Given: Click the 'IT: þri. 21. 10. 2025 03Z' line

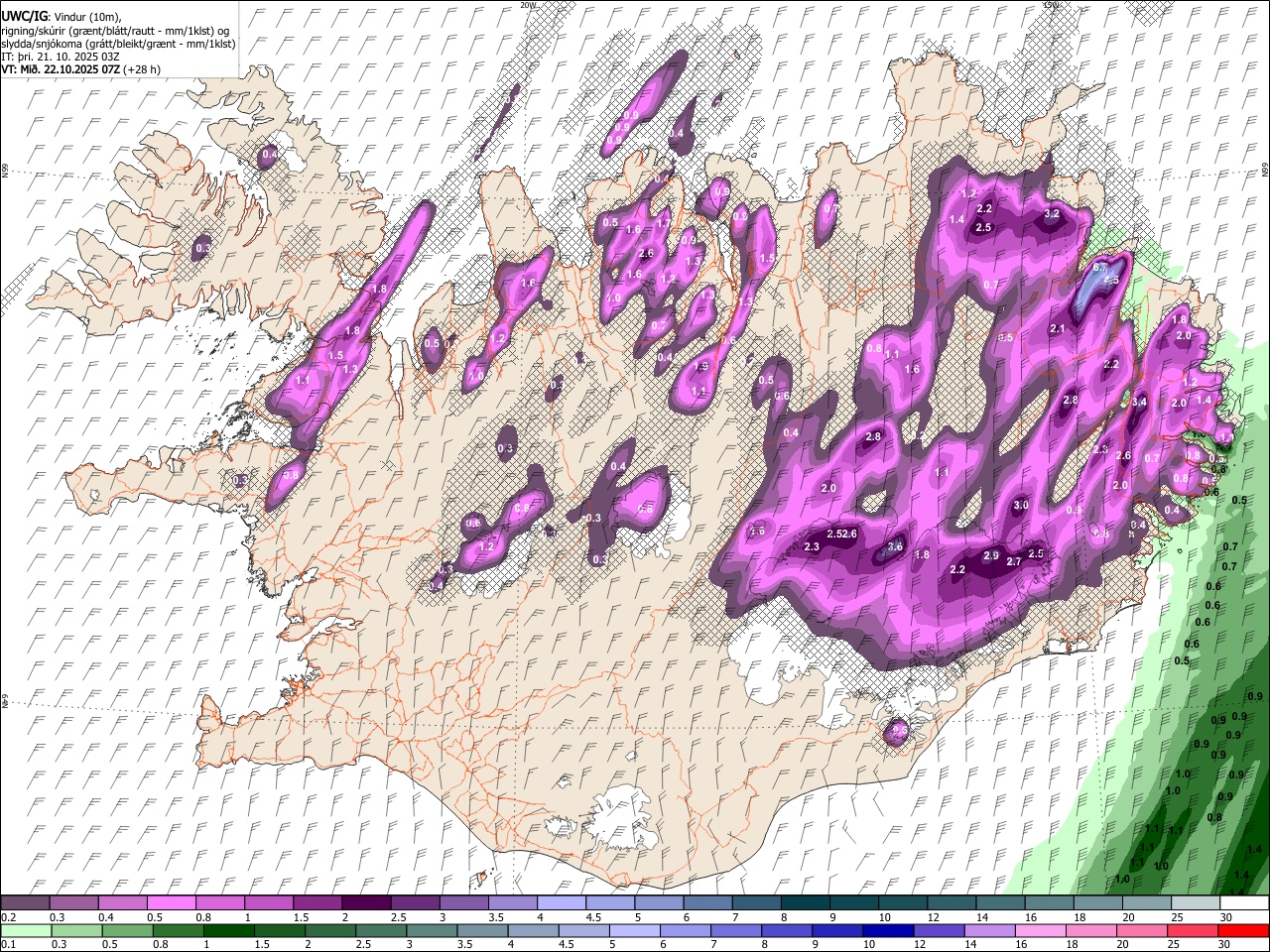Looking at the screenshot, I should point(60,57).
